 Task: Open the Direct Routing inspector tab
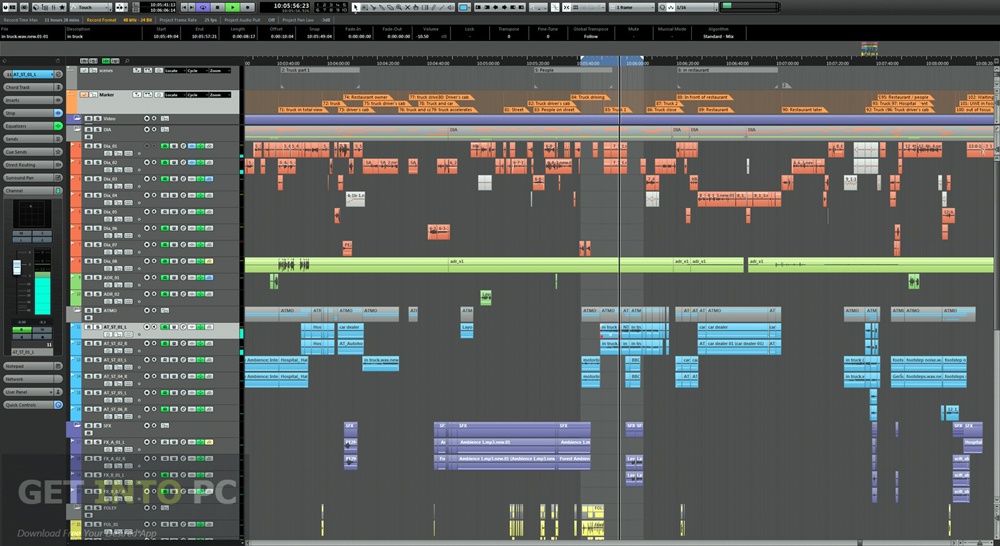[32, 165]
